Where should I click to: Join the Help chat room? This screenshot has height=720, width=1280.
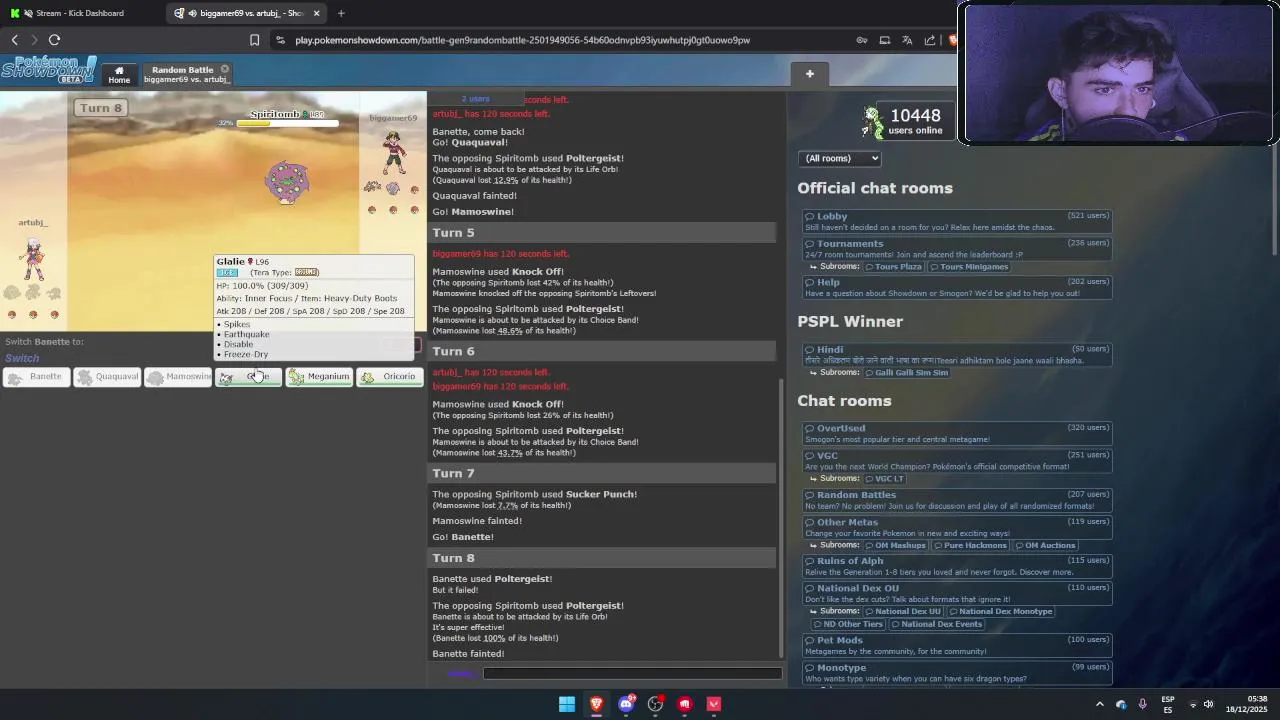(958, 287)
